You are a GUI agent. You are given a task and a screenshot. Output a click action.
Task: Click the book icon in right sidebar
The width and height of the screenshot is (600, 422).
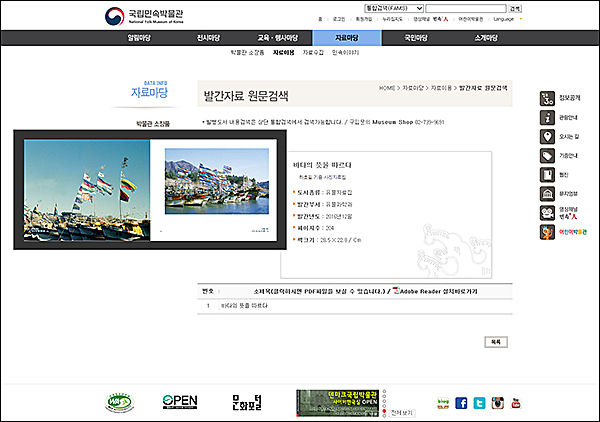[x=547, y=175]
